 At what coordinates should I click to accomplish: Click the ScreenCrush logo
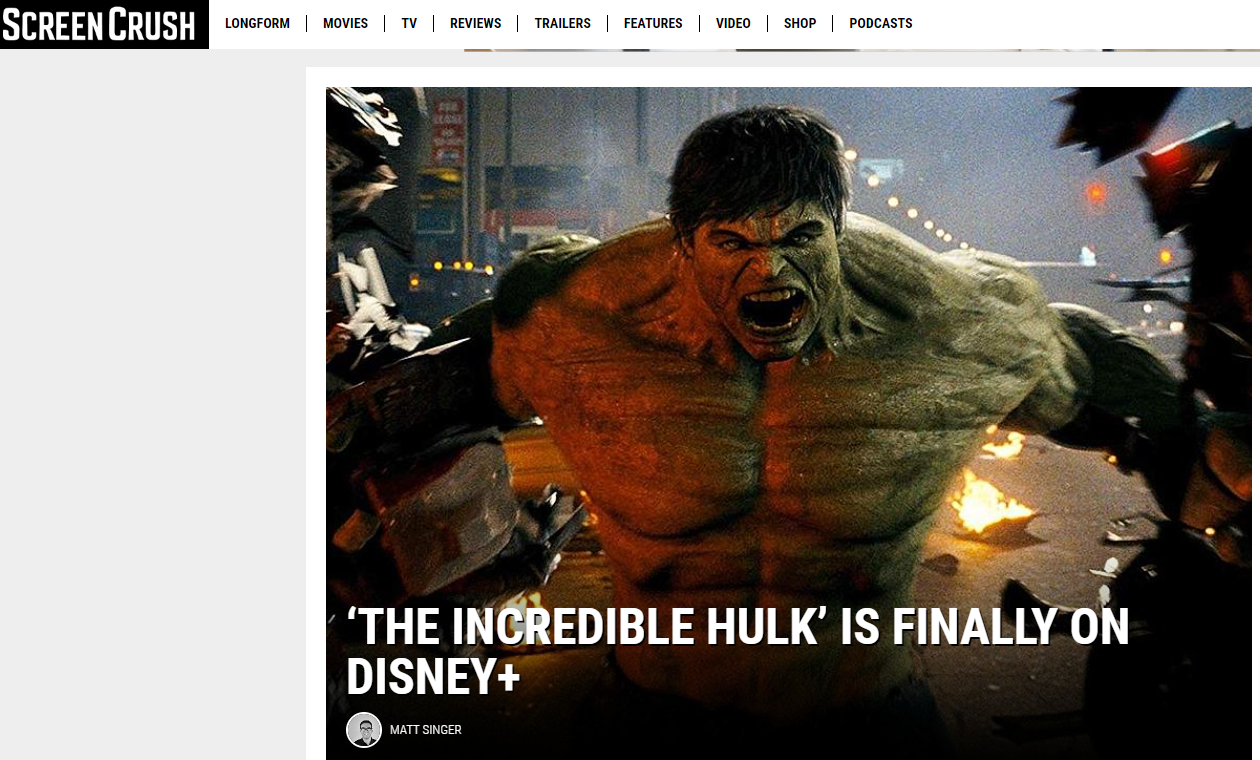(104, 24)
